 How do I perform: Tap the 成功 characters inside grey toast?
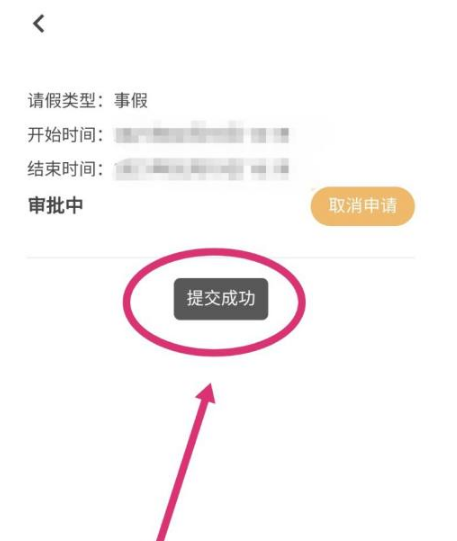[238, 299]
